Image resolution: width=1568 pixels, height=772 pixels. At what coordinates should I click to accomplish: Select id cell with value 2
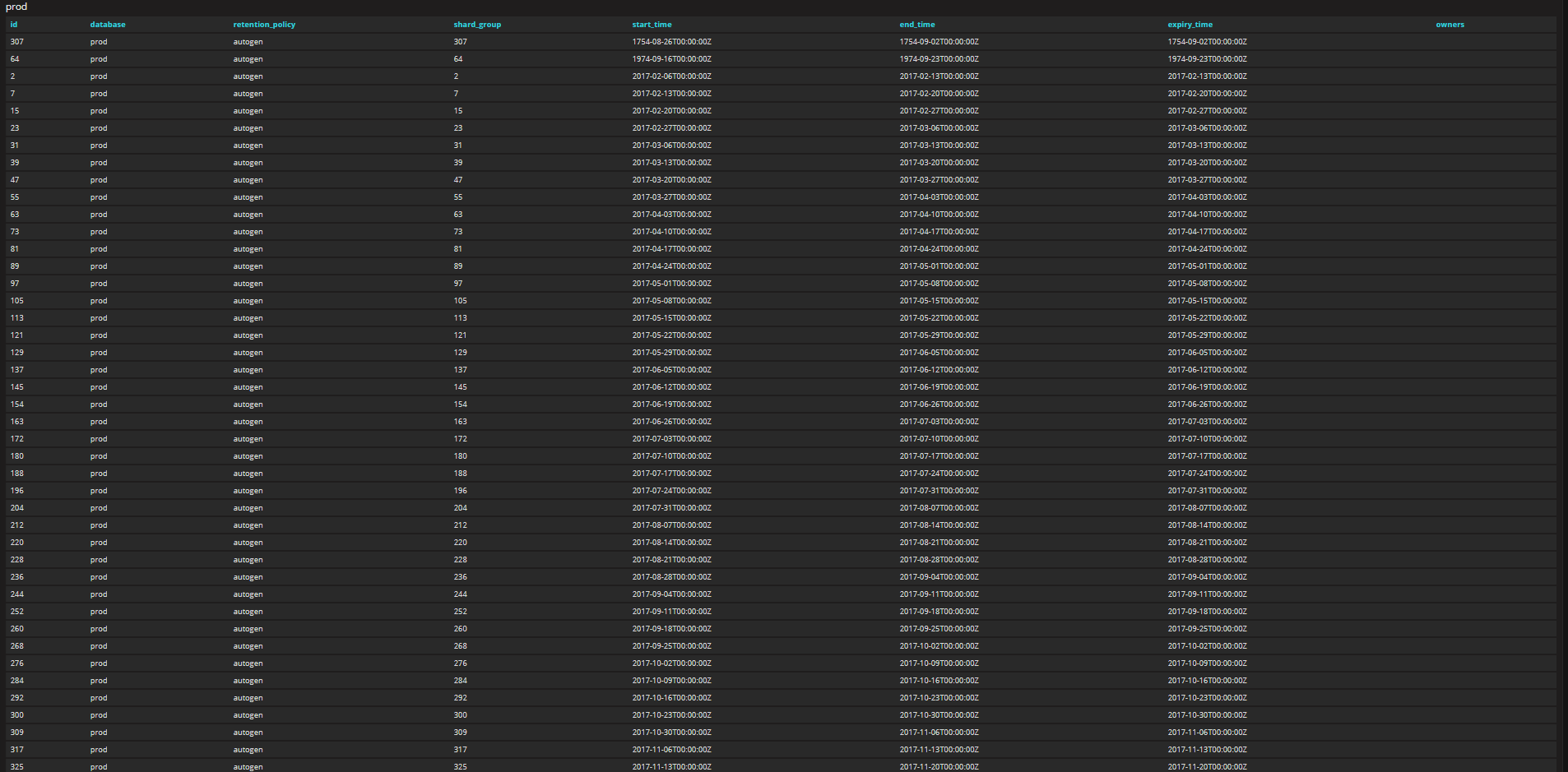[12, 76]
